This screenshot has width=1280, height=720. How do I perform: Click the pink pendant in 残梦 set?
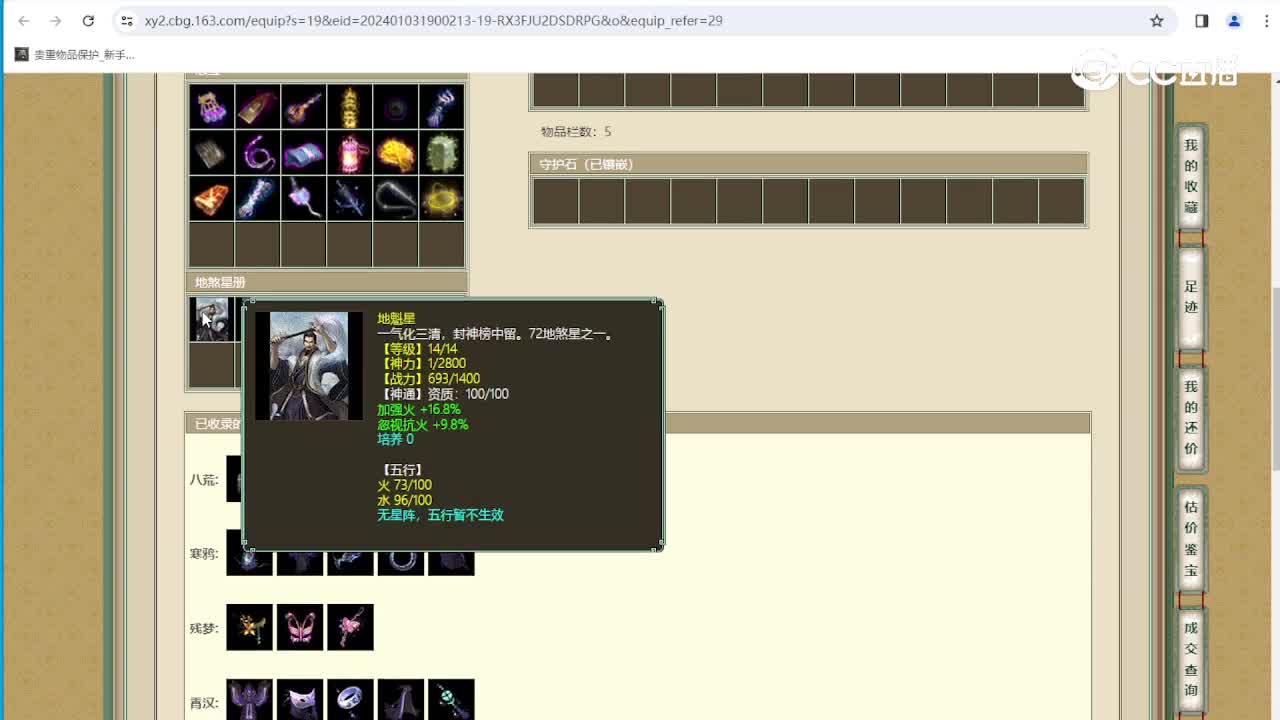coord(350,627)
